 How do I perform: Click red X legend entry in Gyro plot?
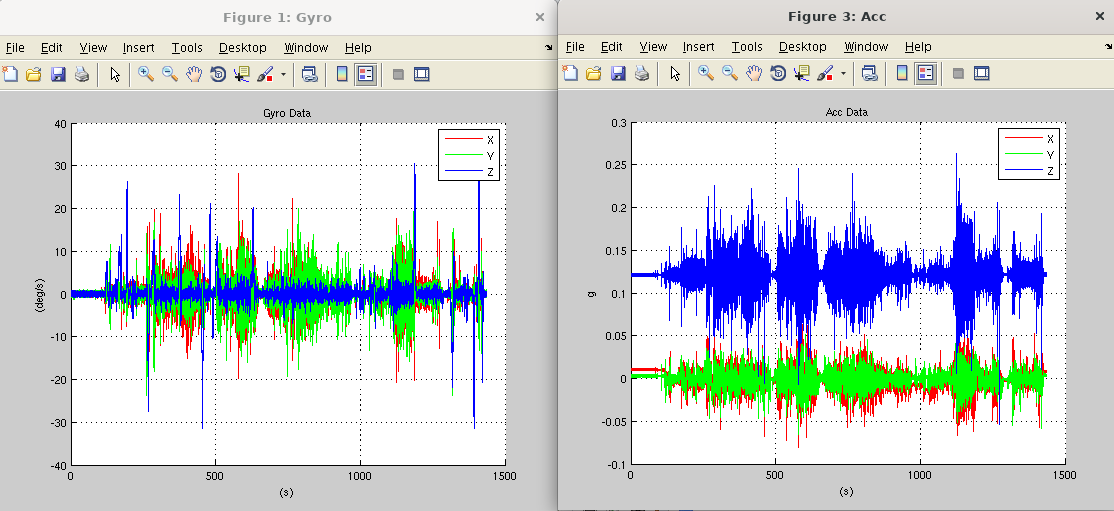click(469, 140)
